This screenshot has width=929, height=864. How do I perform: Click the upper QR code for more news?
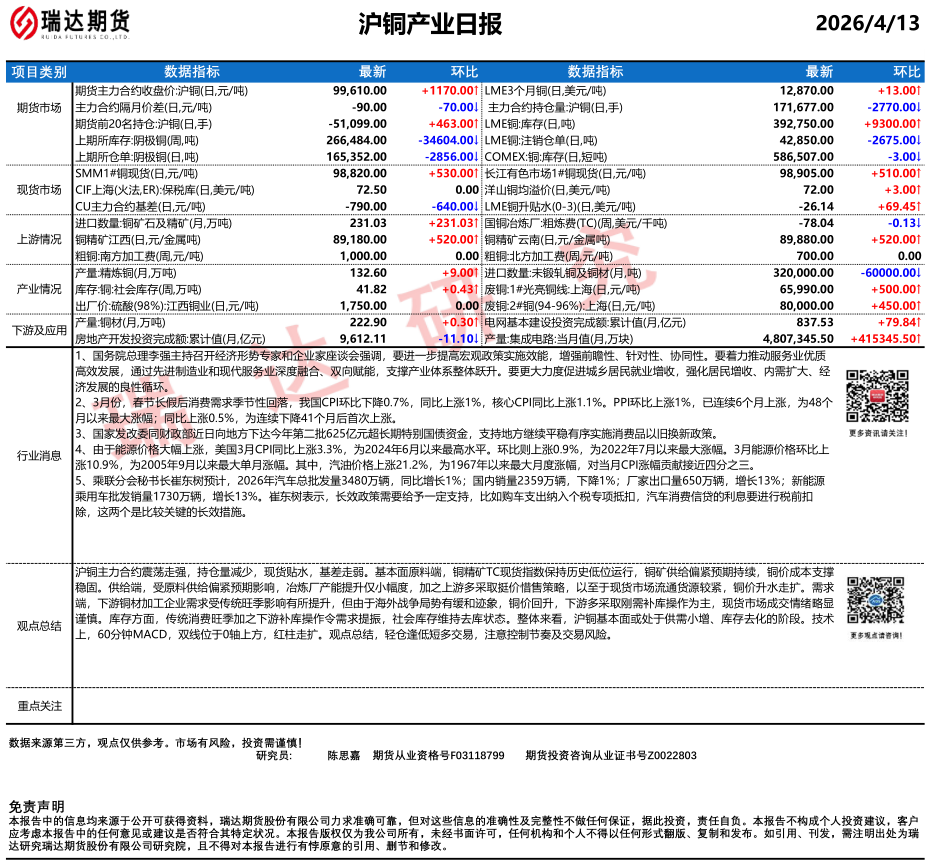coord(877,396)
